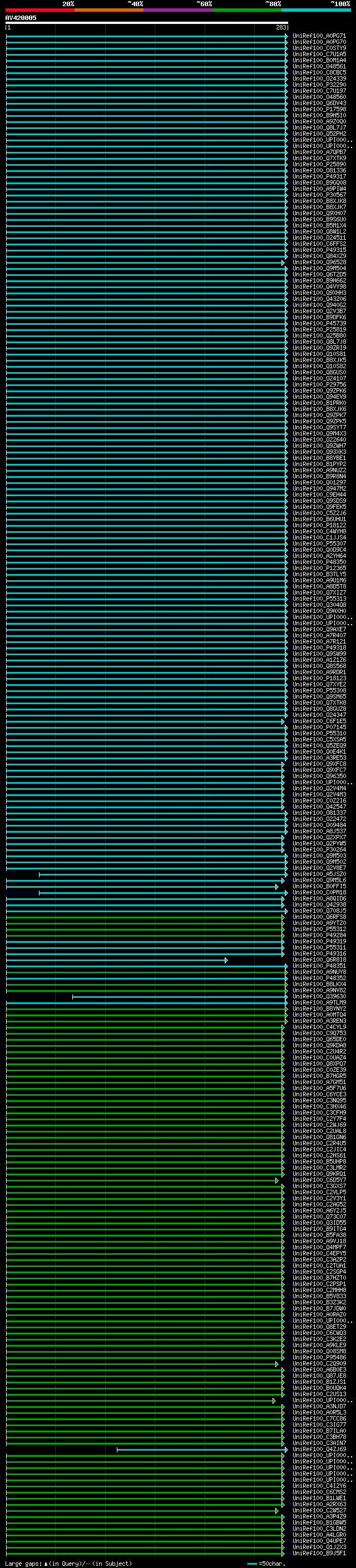
Task: Select label UniRef100_B8LKX4
Action: 319,985
